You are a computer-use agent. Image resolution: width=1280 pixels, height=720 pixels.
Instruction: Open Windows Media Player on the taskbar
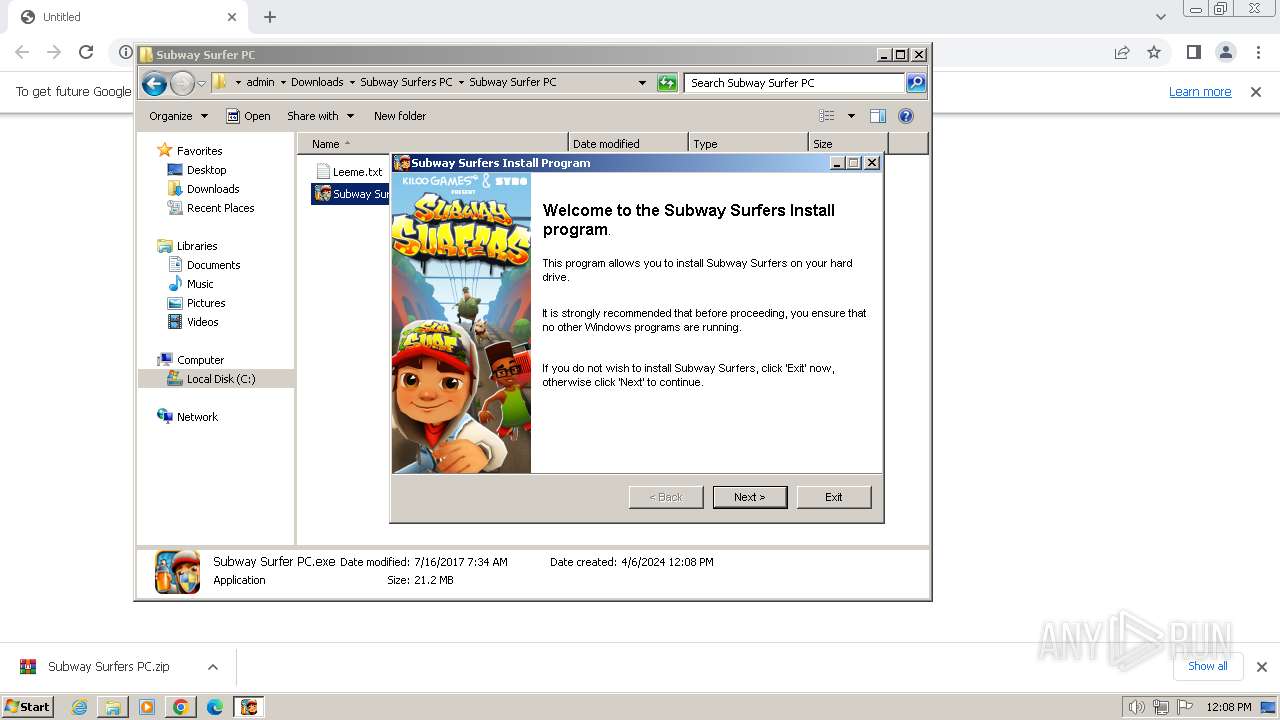(x=147, y=707)
